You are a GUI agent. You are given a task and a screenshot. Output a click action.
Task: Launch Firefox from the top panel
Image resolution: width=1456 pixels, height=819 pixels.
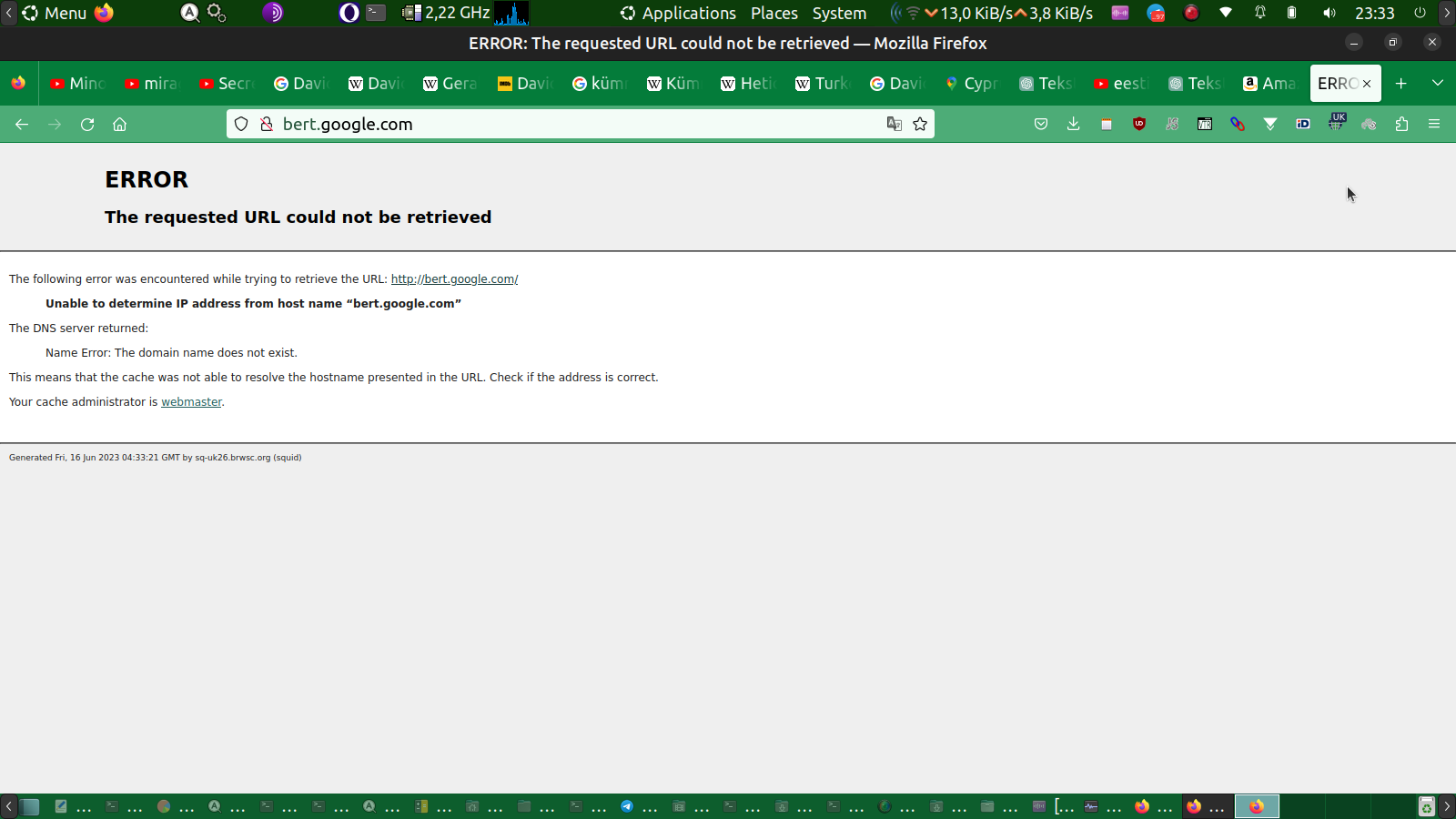click(105, 14)
